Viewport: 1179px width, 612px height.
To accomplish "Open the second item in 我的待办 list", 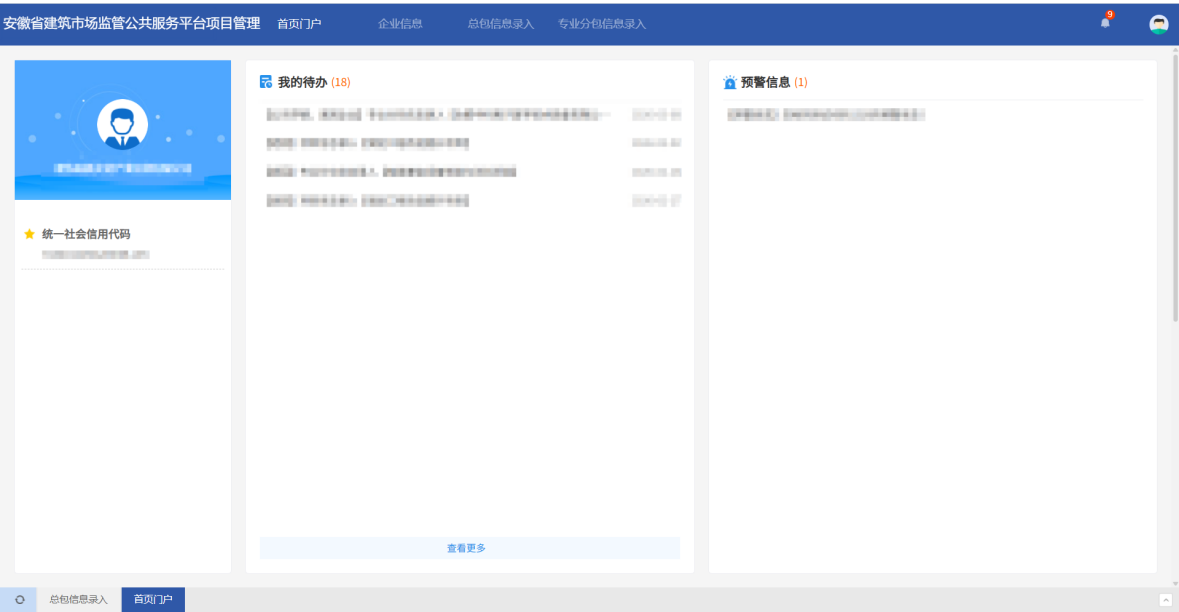I will coord(368,144).
